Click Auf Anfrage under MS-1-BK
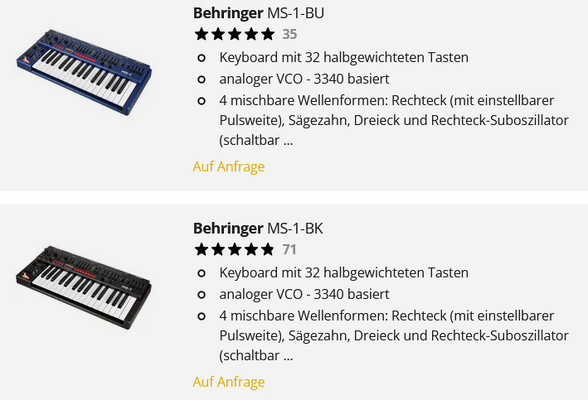The height and width of the screenshot is (400, 588). (x=229, y=382)
